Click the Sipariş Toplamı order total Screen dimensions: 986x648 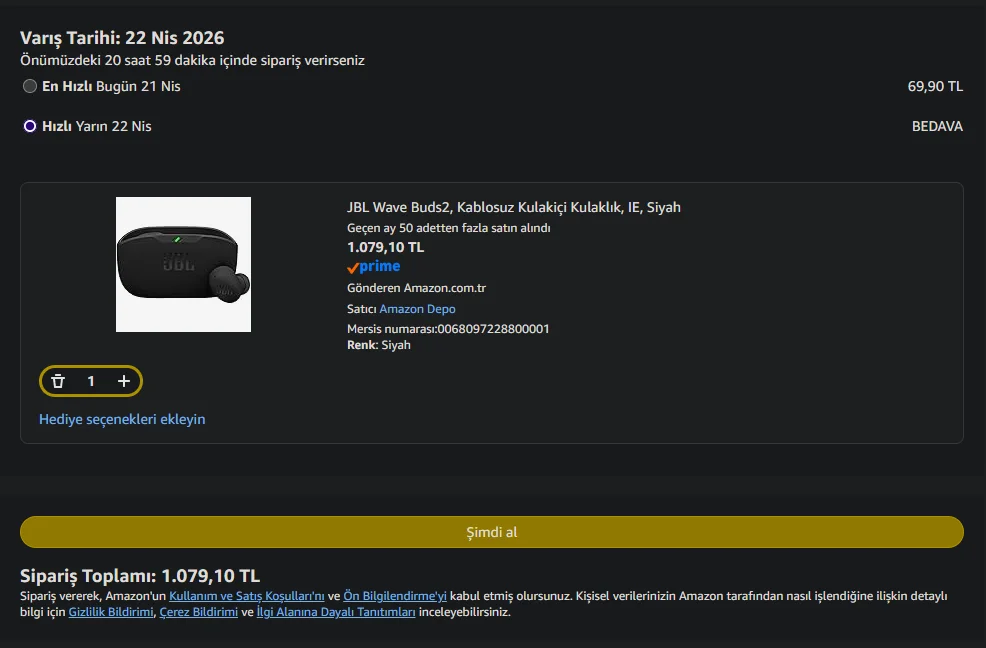coord(140,576)
